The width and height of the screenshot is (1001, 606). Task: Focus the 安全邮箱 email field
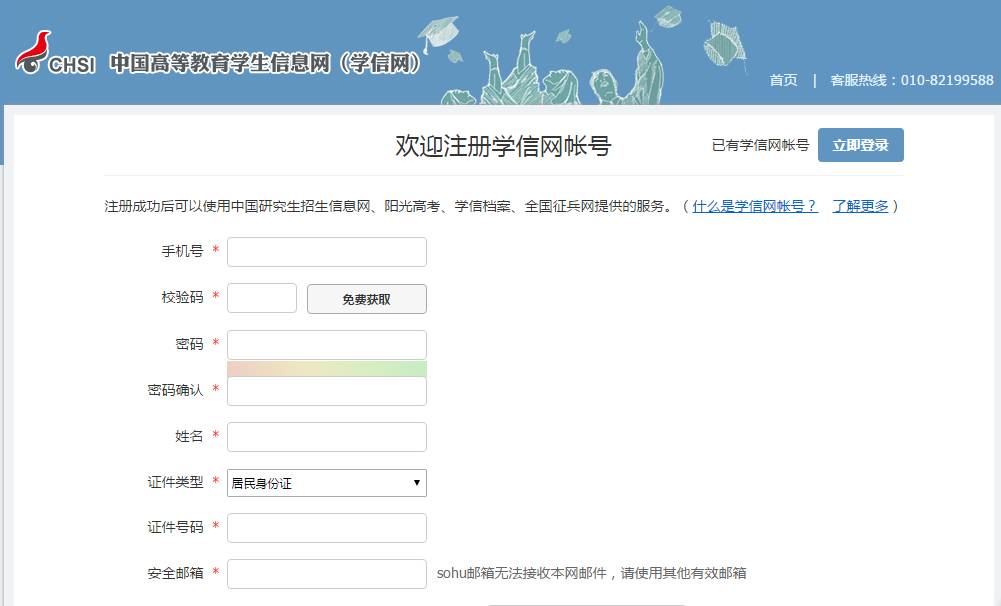(x=327, y=574)
